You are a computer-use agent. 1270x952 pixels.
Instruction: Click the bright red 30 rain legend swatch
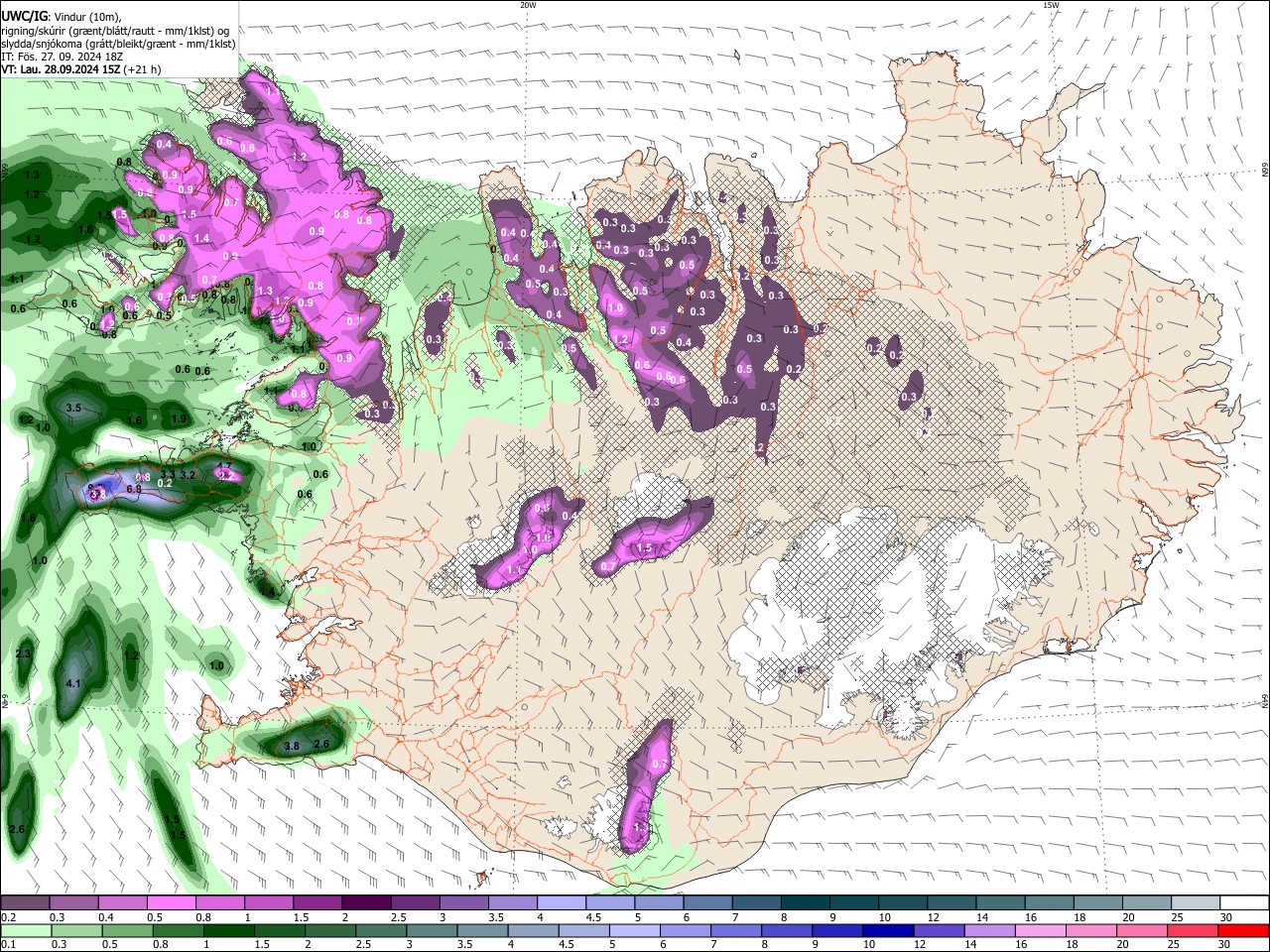[1244, 931]
